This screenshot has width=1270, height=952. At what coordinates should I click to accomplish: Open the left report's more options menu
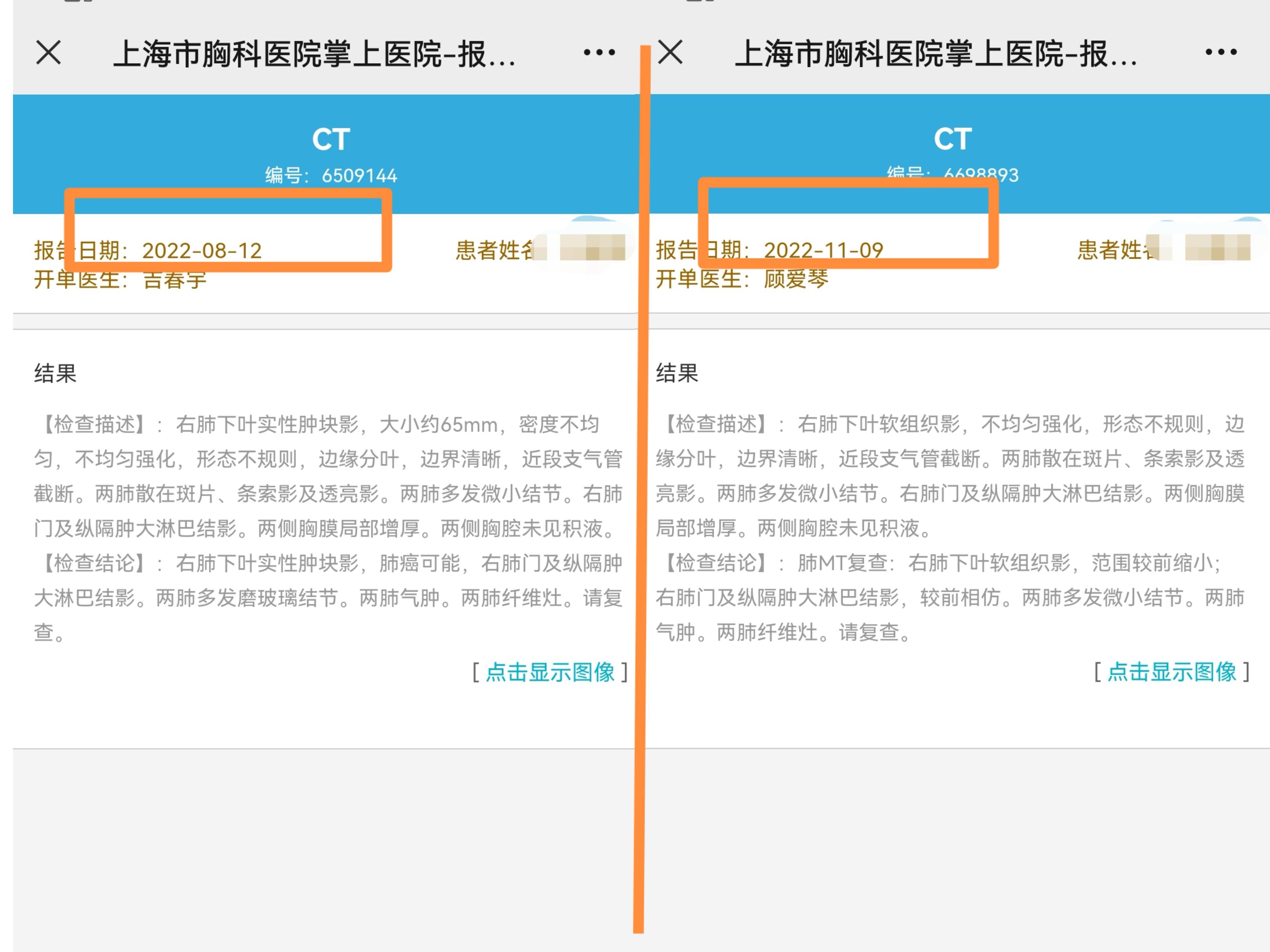click(599, 53)
